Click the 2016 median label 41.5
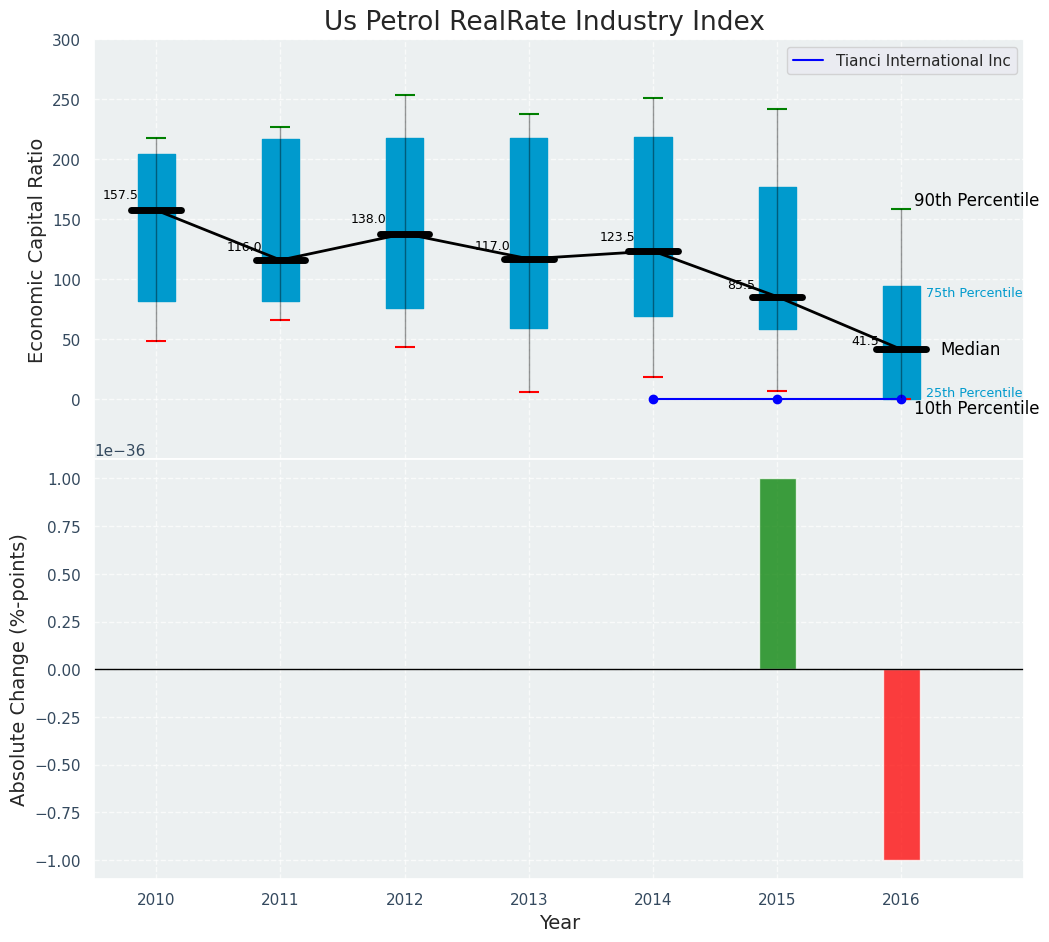This screenshot has height=942, width=1049. click(865, 341)
